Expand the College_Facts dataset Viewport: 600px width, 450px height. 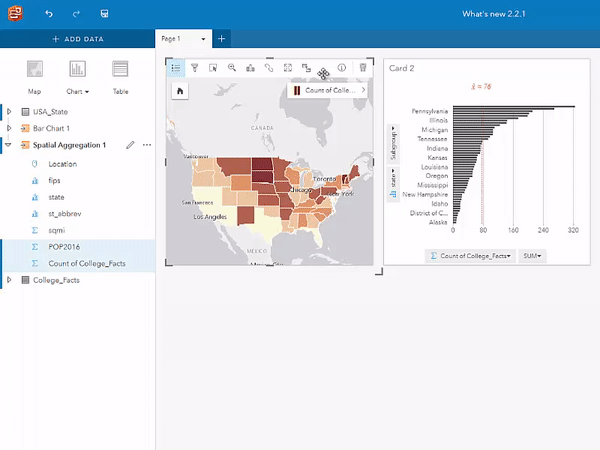point(9,280)
